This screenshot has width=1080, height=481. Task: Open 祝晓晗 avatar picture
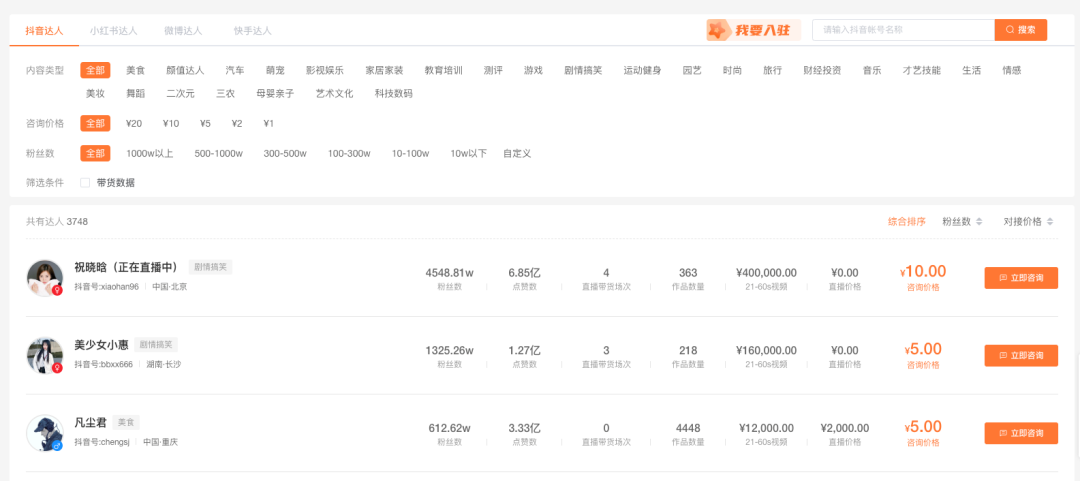coord(45,278)
